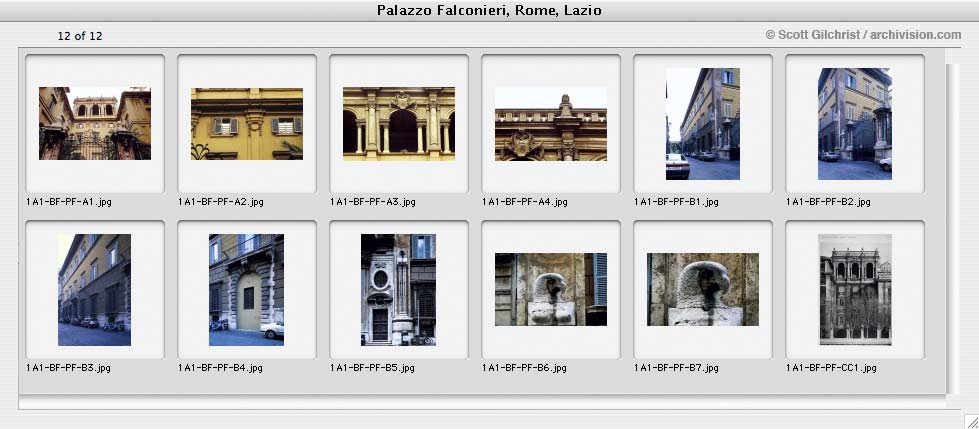The height and width of the screenshot is (429, 979).
Task: Select the 1A1-BF-PF-A2.jpg shuttered windows thumbnail
Action: (247, 124)
